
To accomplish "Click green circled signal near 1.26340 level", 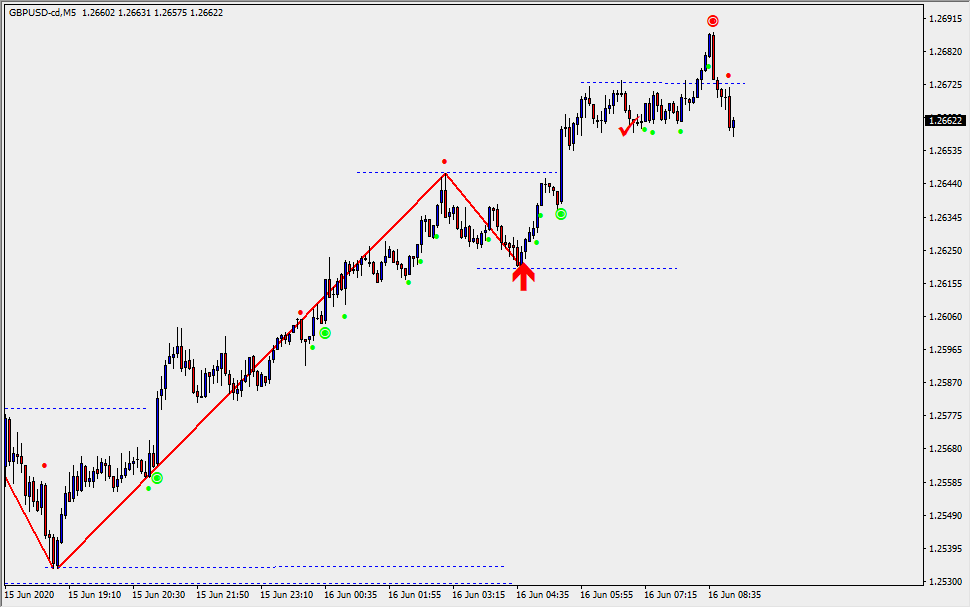I will coord(561,213).
